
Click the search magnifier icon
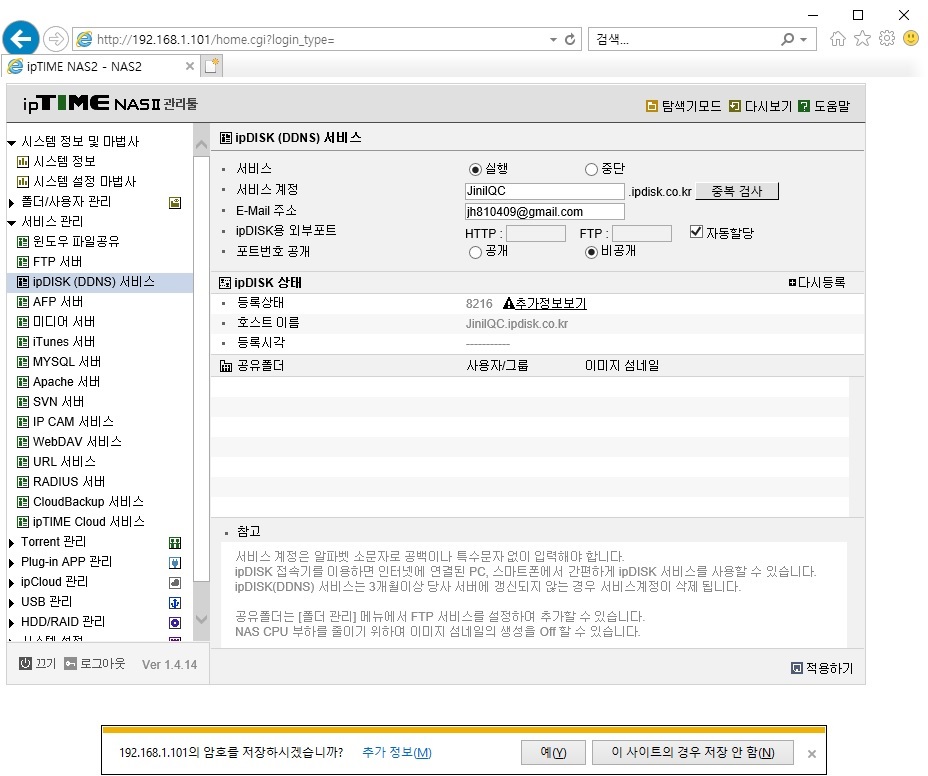pyautogui.click(x=787, y=39)
